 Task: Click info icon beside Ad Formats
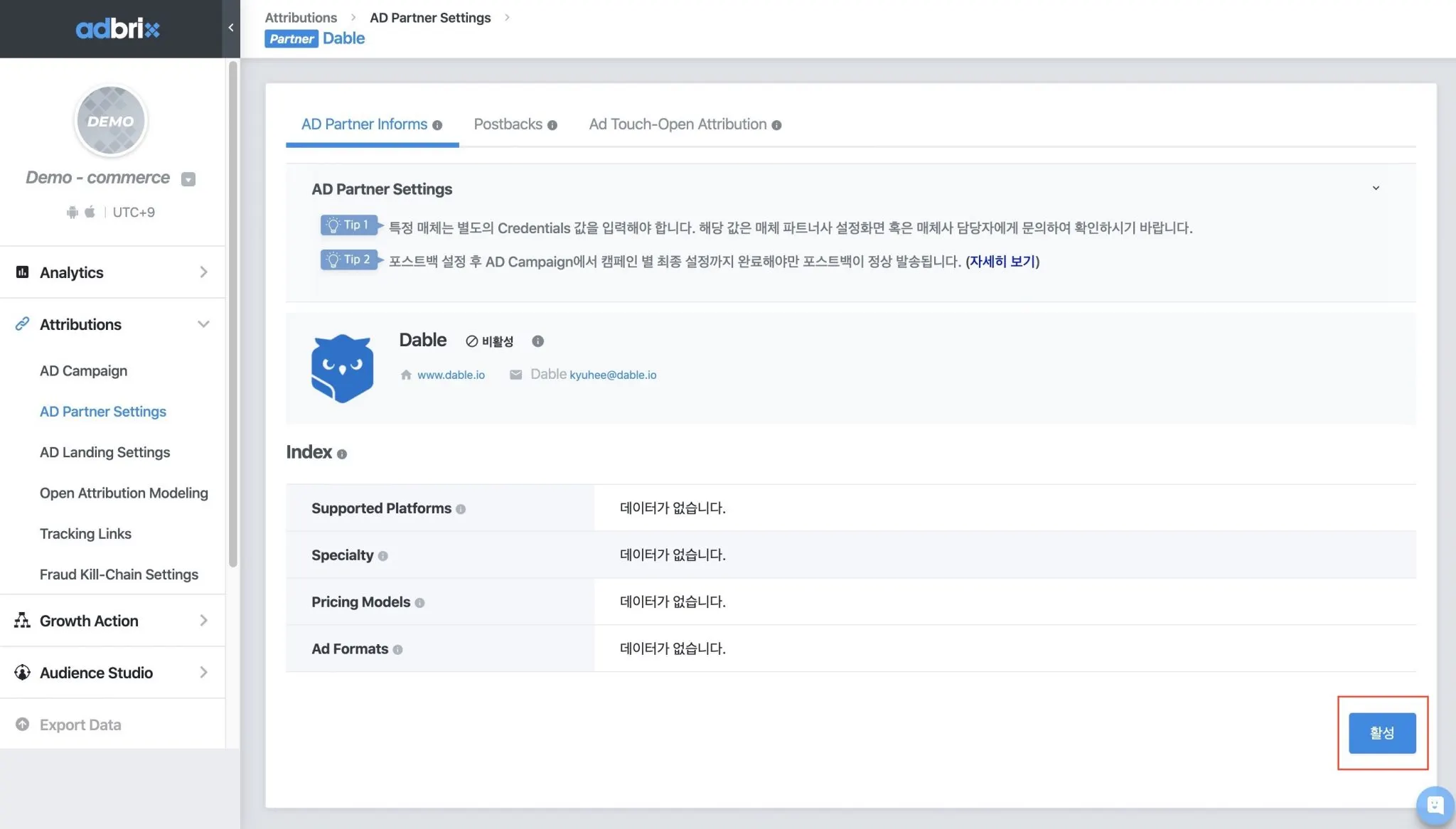pyautogui.click(x=397, y=650)
